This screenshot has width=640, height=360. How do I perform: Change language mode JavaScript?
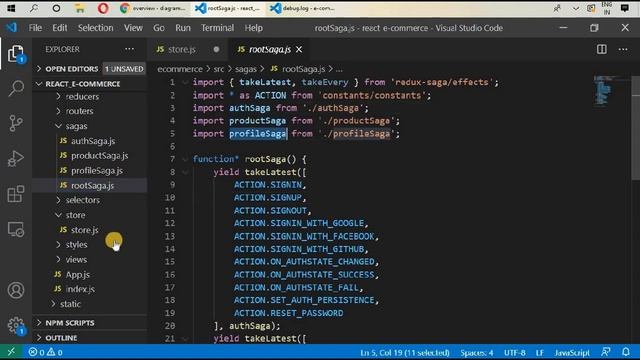572,352
